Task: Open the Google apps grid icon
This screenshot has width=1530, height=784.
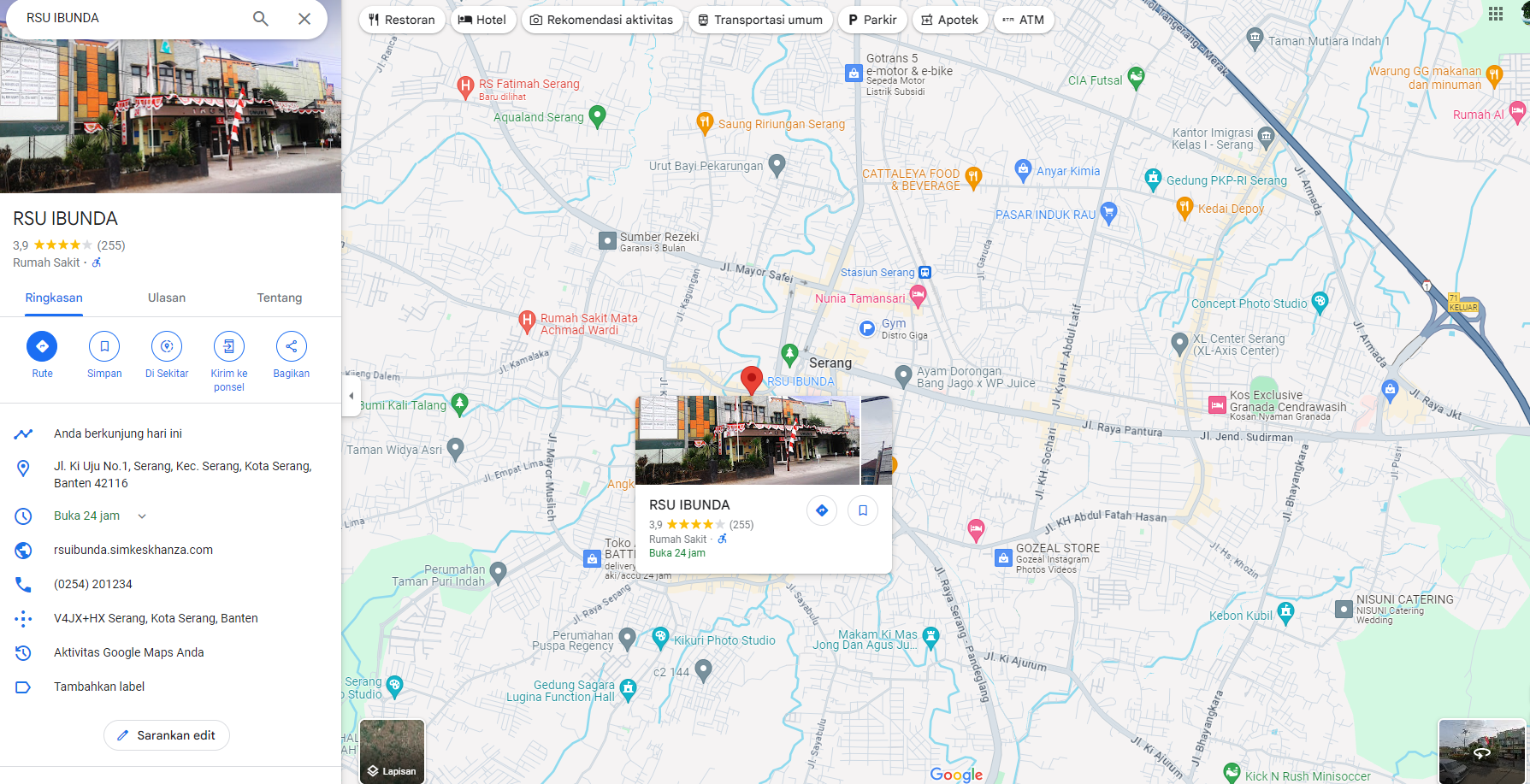Action: point(1495,14)
